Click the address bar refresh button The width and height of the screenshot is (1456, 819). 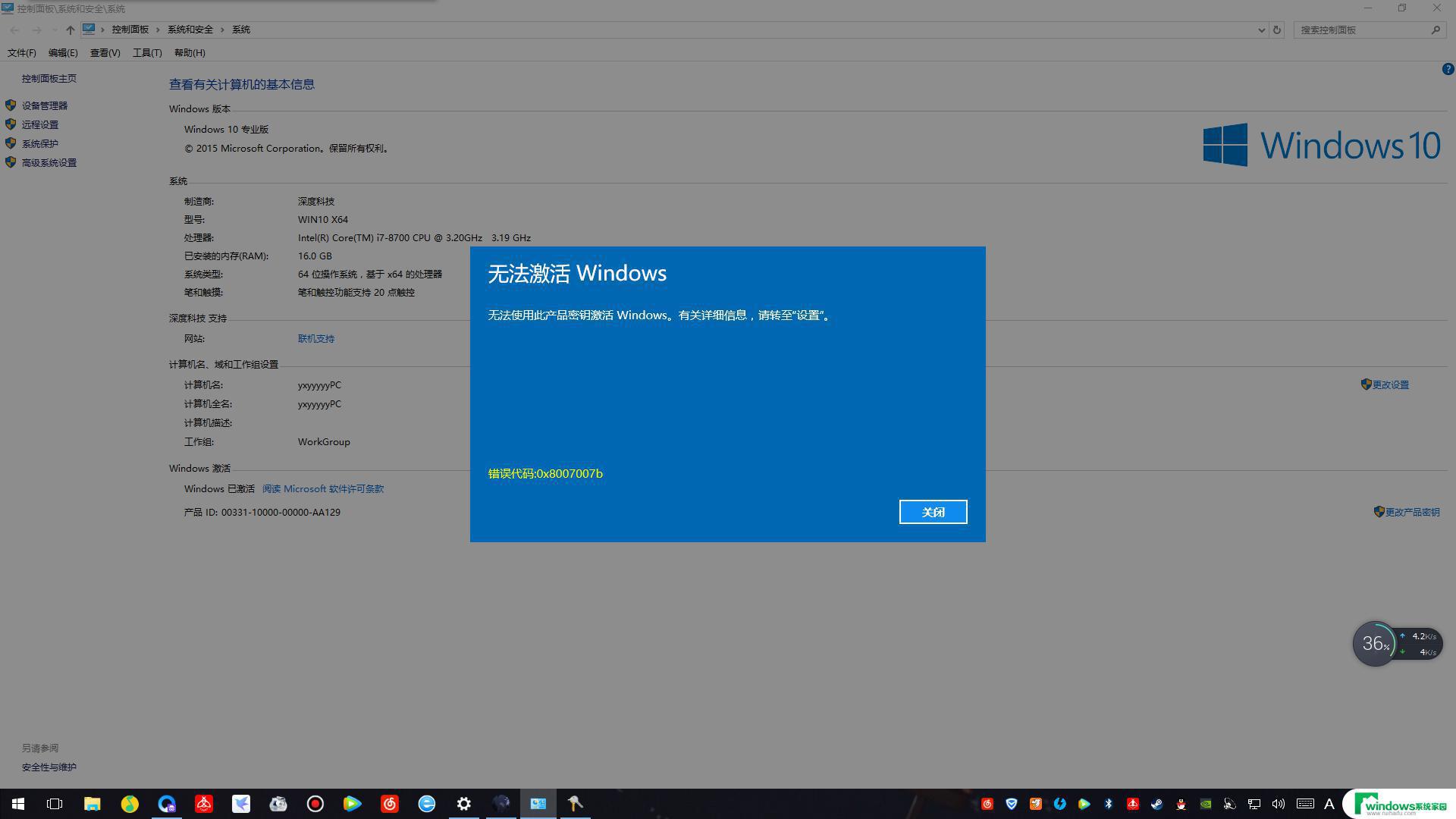pyautogui.click(x=1277, y=30)
